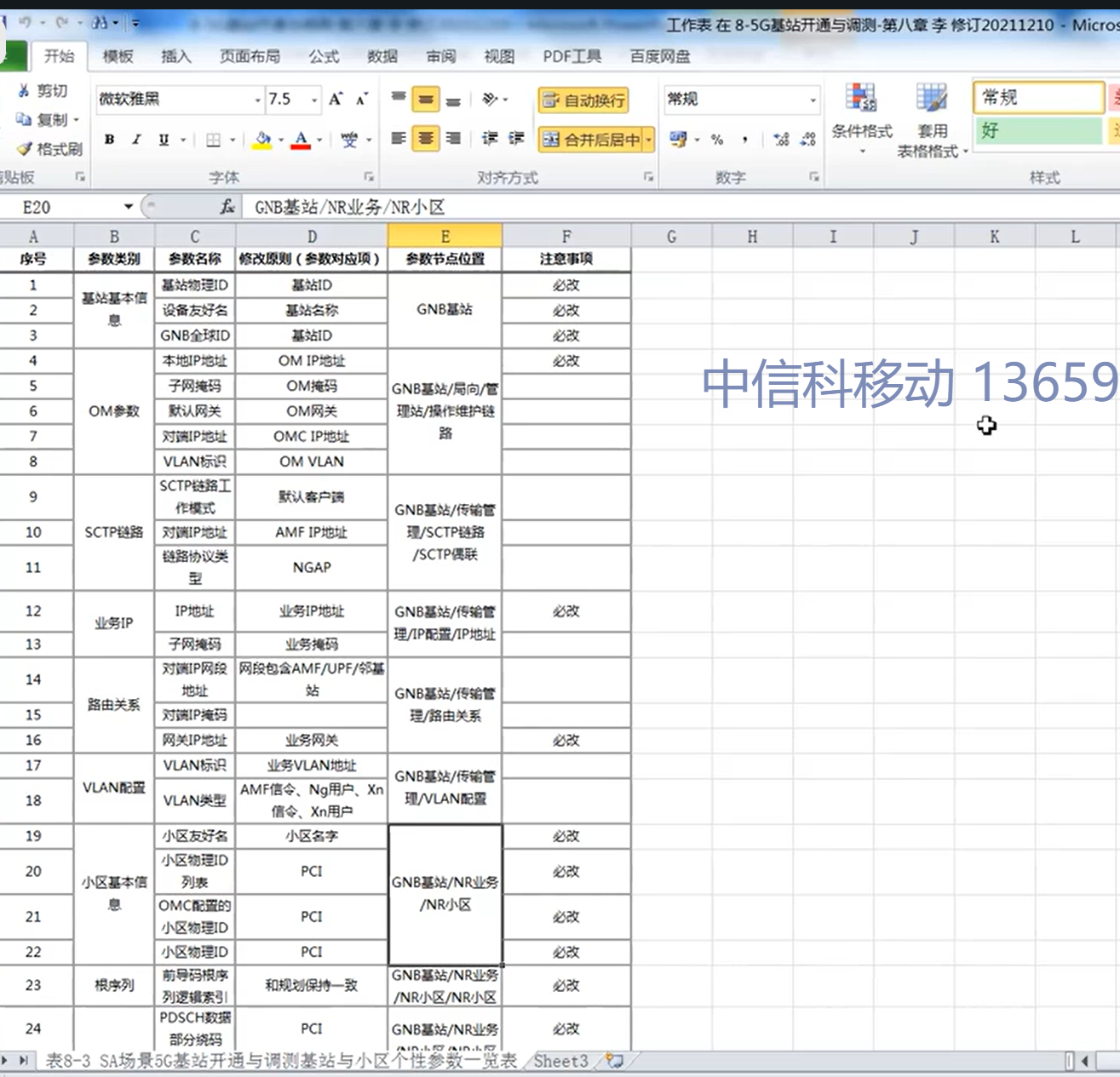Increase font size with the large A icon

click(x=336, y=100)
